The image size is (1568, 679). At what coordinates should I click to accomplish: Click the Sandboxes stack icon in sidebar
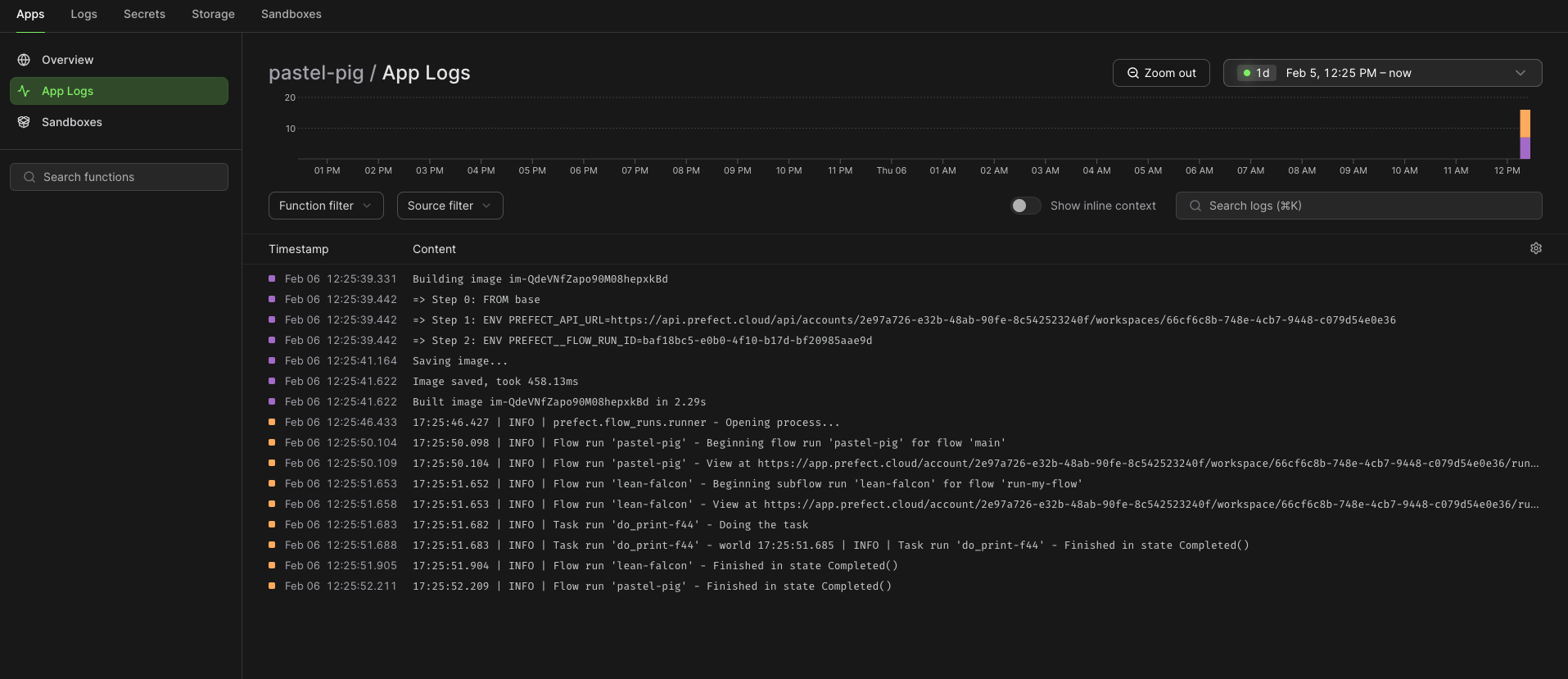click(24, 122)
